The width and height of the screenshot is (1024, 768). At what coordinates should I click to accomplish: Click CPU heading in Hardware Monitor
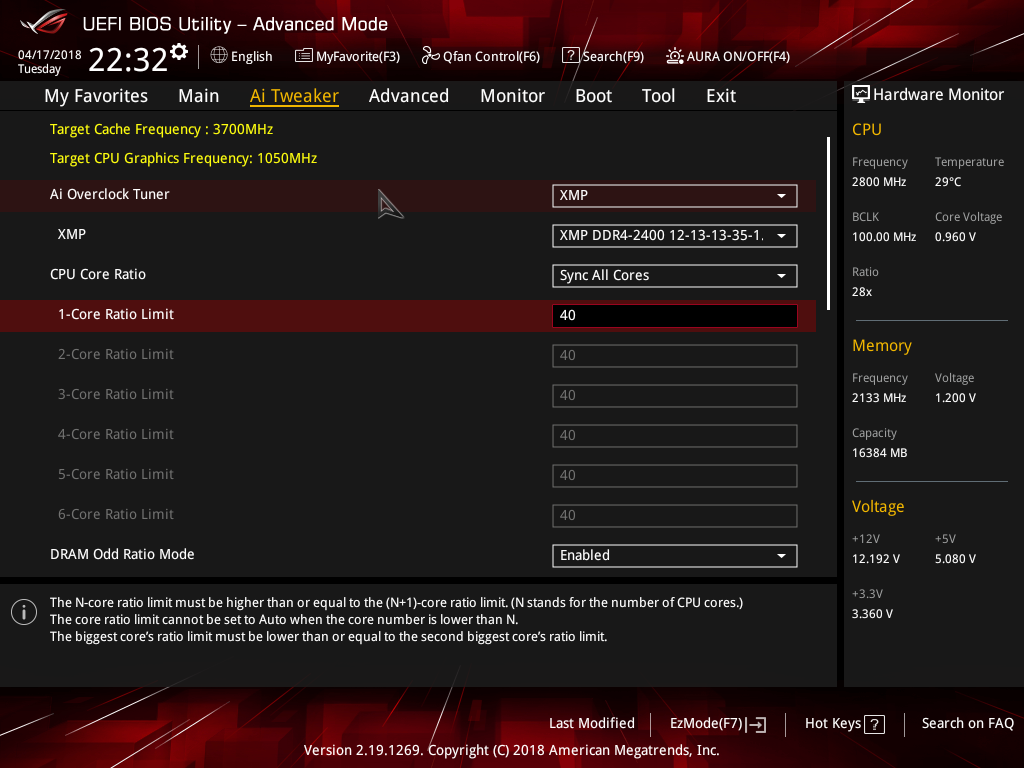point(867,129)
